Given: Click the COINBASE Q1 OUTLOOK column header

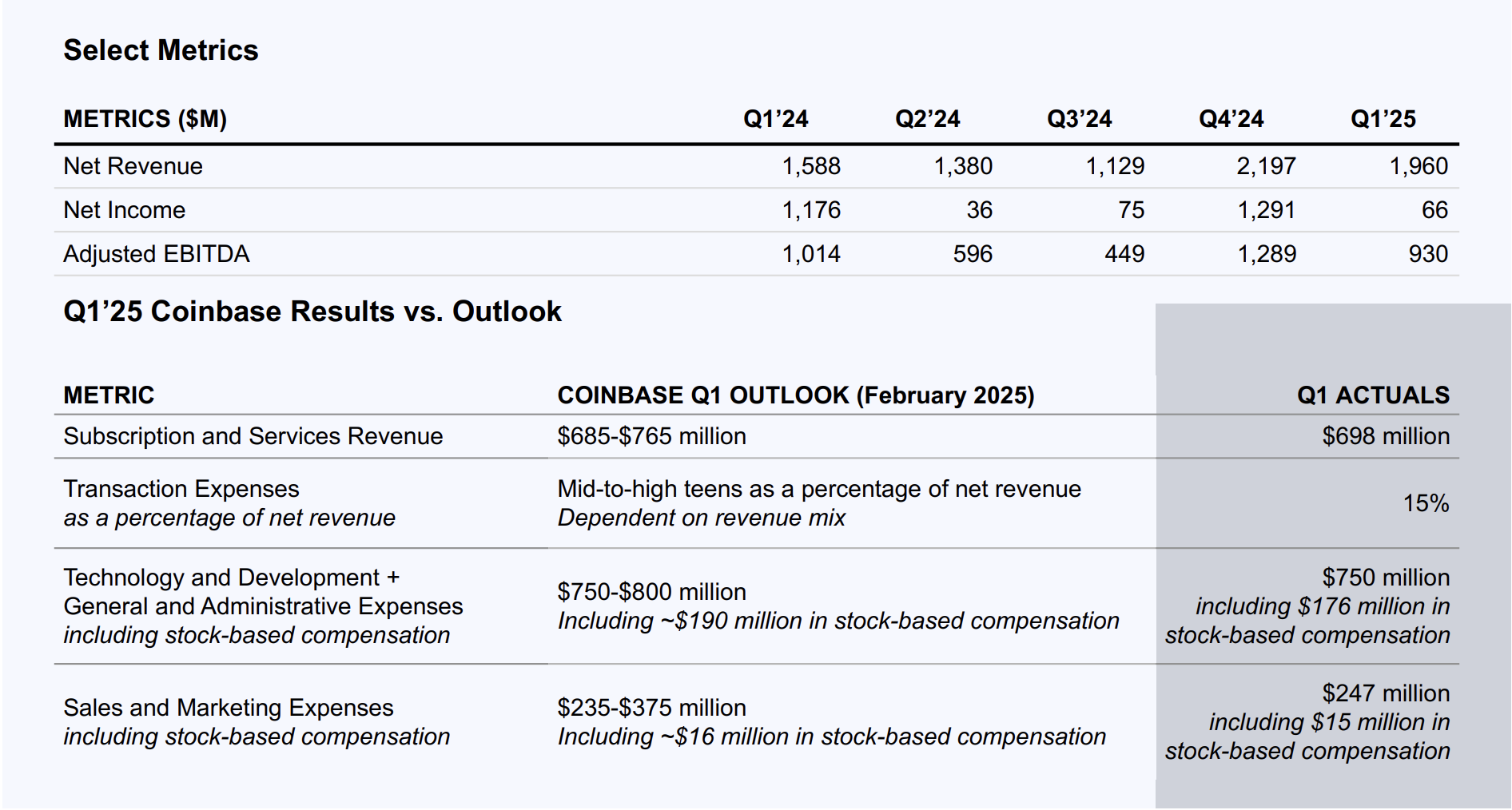Looking at the screenshot, I should (x=795, y=395).
